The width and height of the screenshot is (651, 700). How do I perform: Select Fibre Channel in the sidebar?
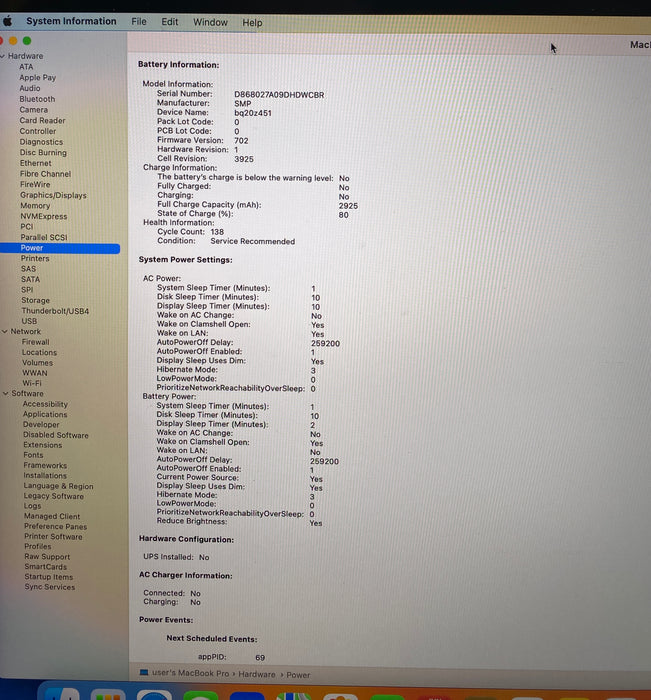(x=45, y=174)
